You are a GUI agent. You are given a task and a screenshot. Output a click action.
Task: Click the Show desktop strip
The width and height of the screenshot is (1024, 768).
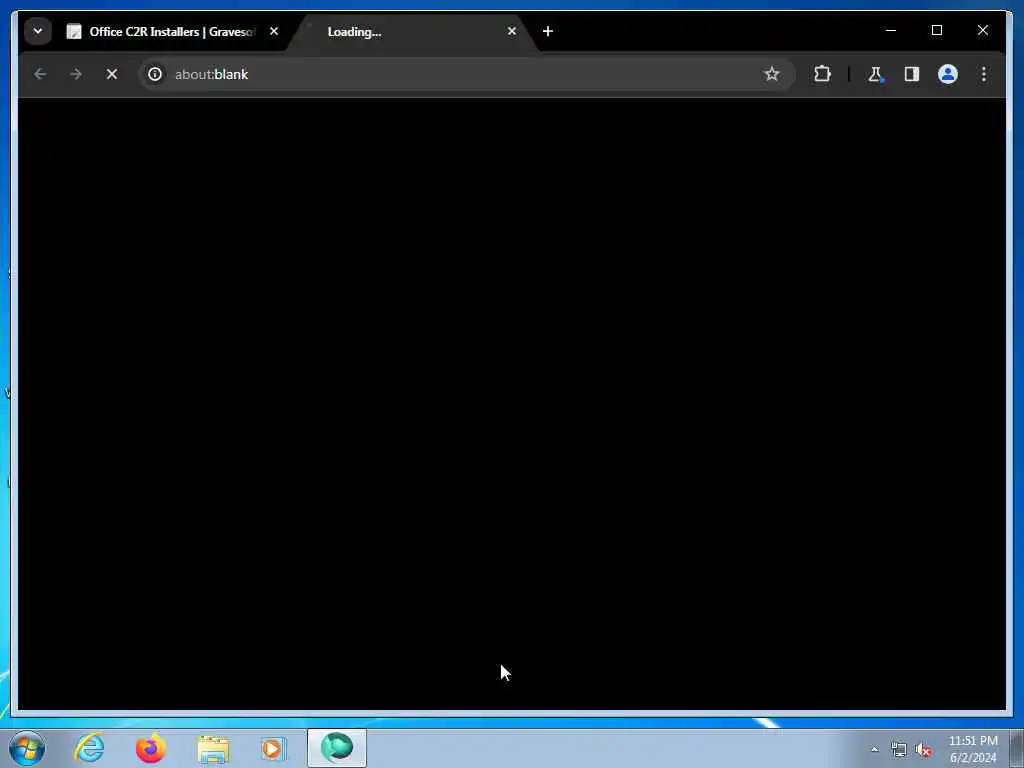pyautogui.click(x=1017, y=748)
